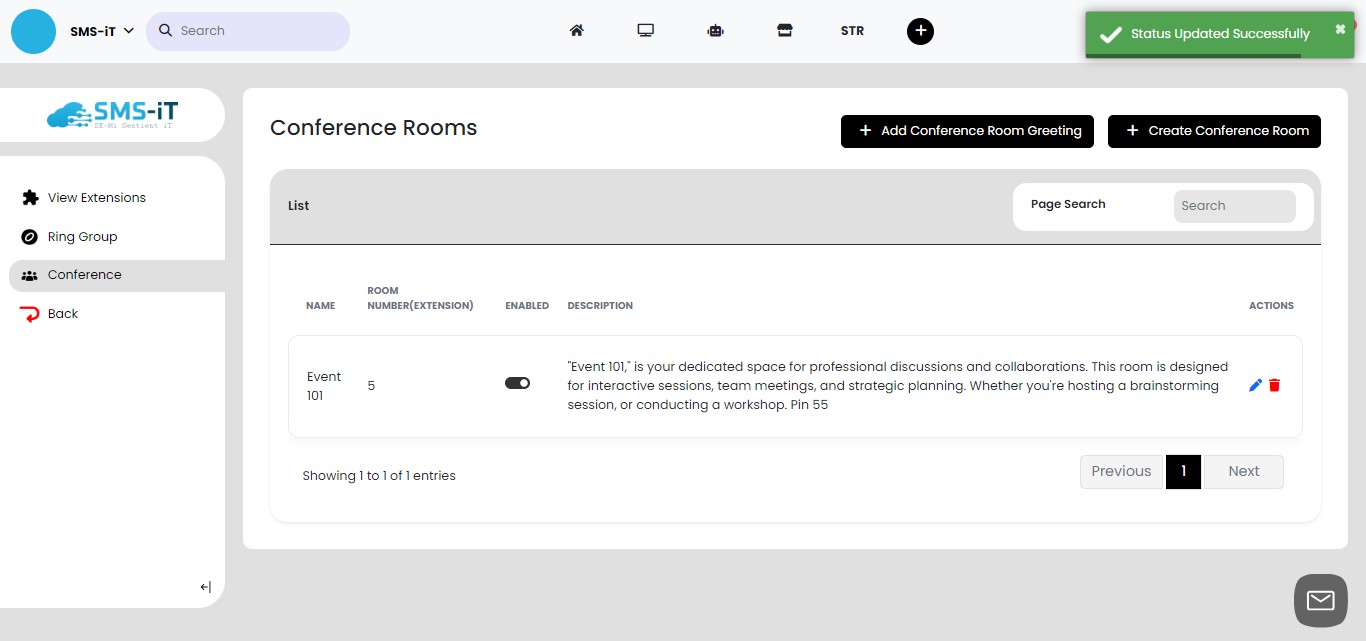Image resolution: width=1366 pixels, height=641 pixels.
Task: Collapse the sidebar with the arrow control
Action: pyautogui.click(x=204, y=587)
